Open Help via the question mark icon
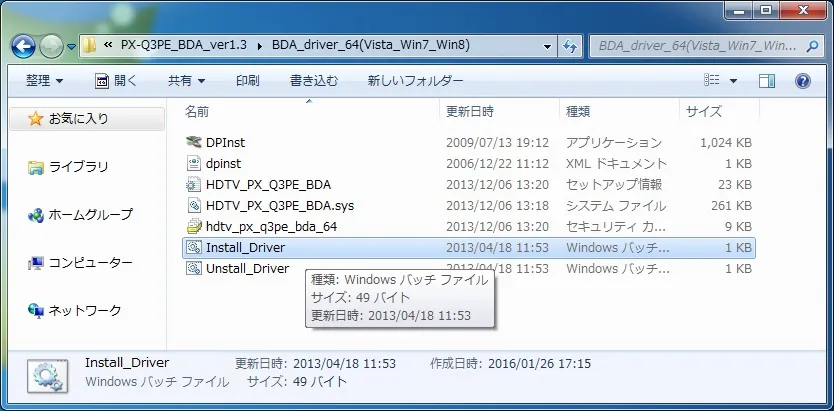The height and width of the screenshot is (411, 834). tap(802, 81)
